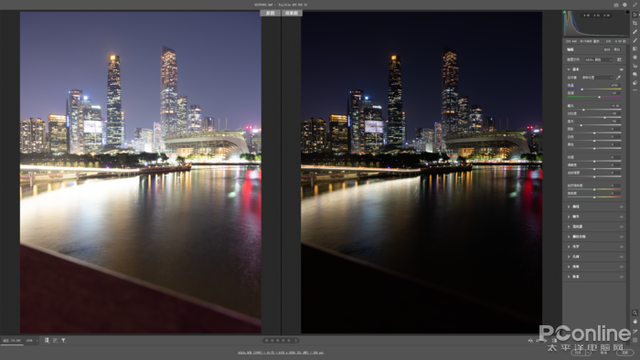The image size is (640, 360).
Task: Click the Black & White button
Action: 617,49
